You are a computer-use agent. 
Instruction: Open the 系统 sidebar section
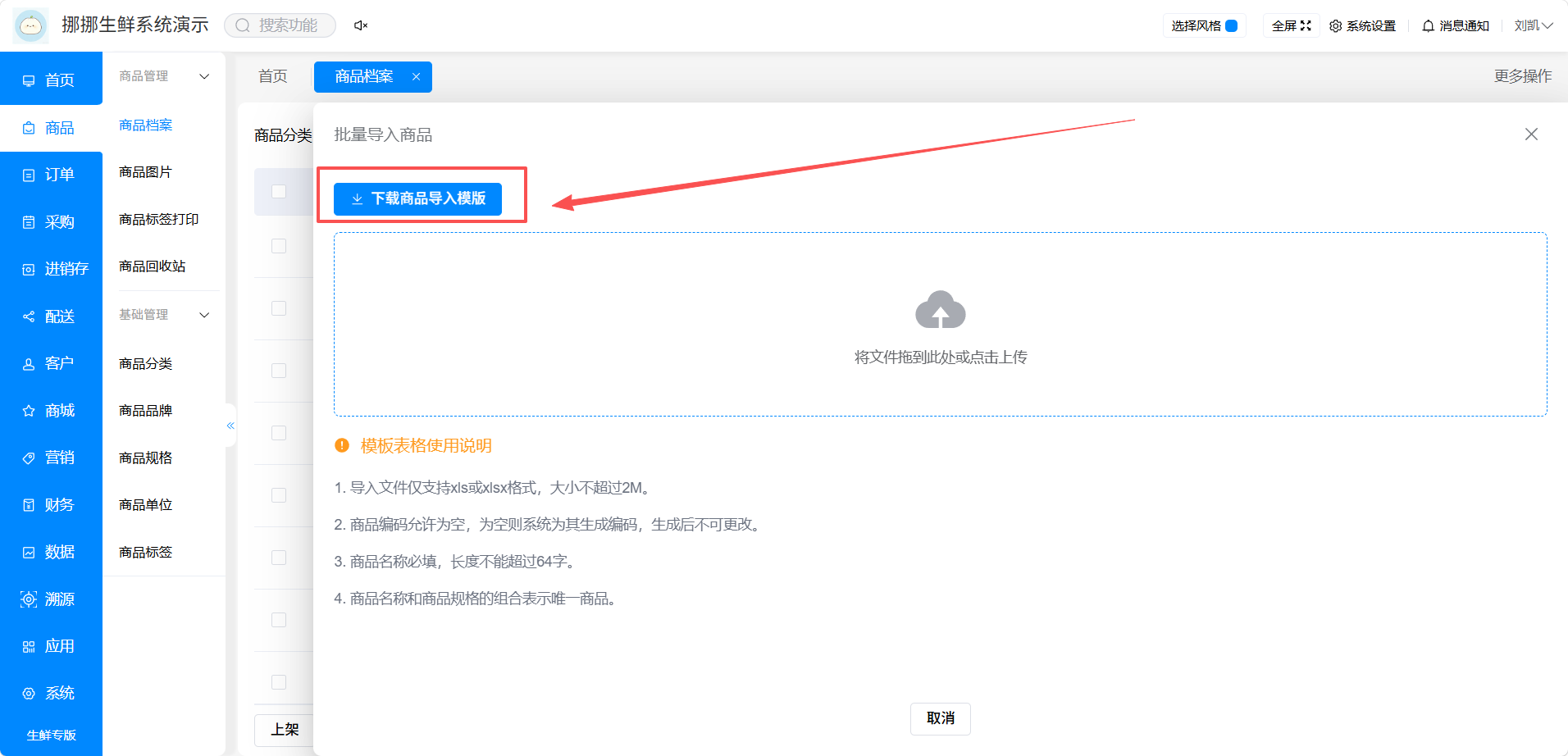click(51, 694)
